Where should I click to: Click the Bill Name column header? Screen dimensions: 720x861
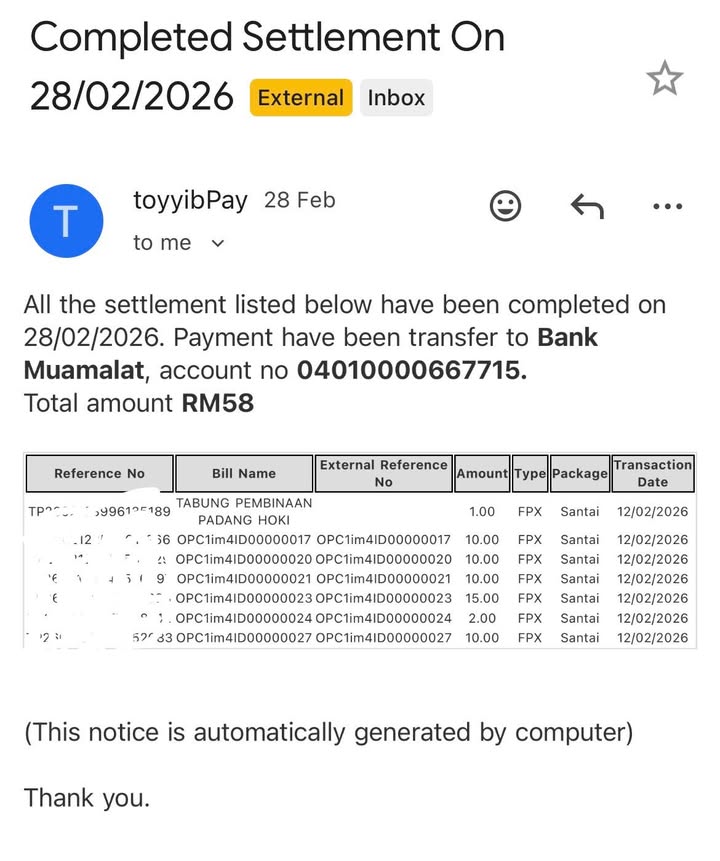pos(244,474)
